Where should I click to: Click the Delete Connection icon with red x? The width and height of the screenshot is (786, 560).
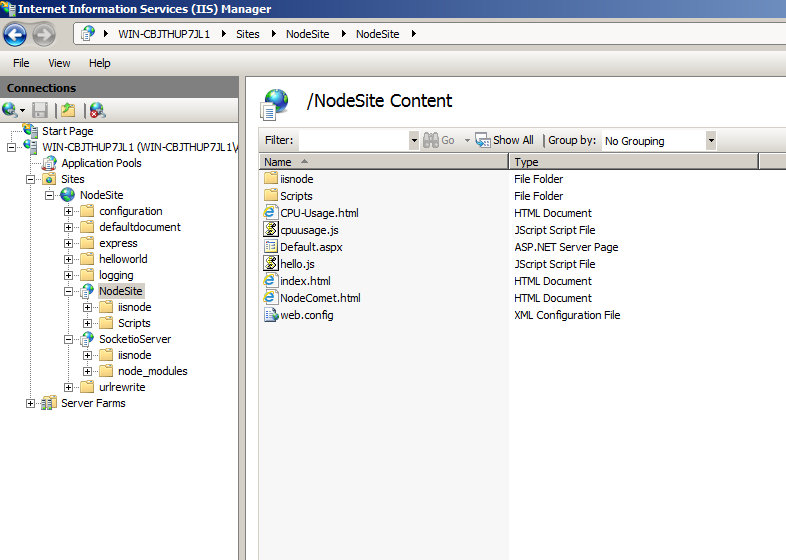click(97, 110)
